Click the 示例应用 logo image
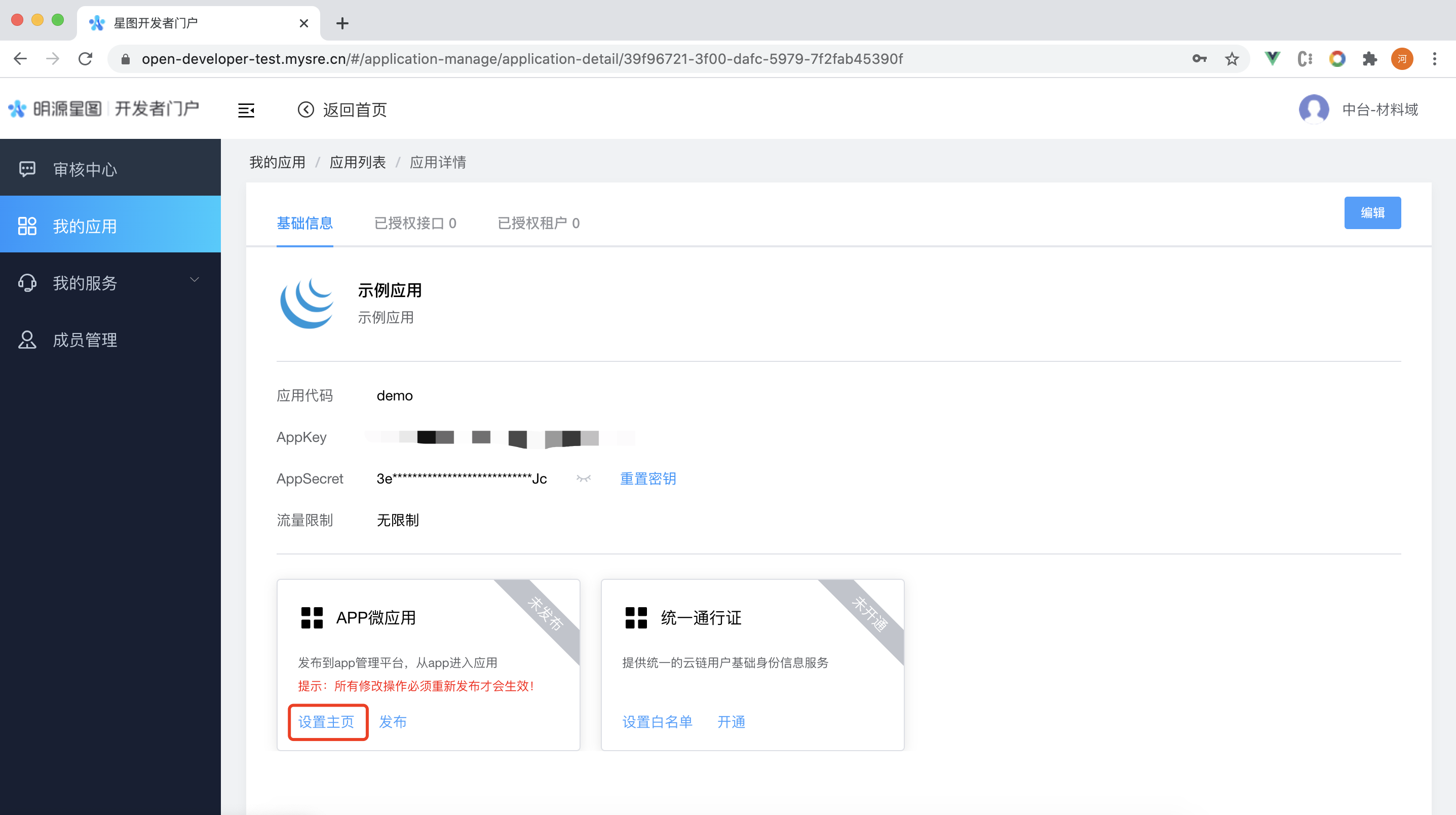The height and width of the screenshot is (815, 1456). [x=308, y=303]
